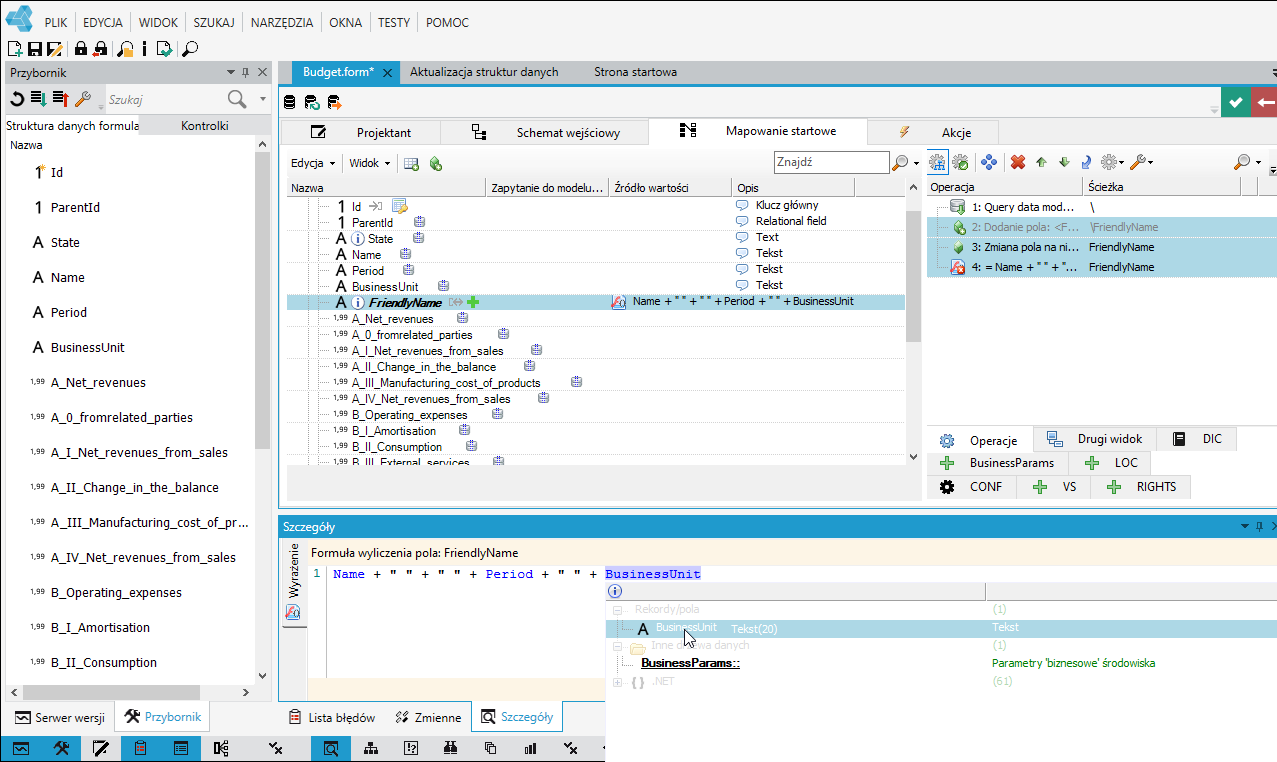Click the magnifier icon in main toolbar
Image resolution: width=1277 pixels, height=762 pixels.
coord(189,48)
